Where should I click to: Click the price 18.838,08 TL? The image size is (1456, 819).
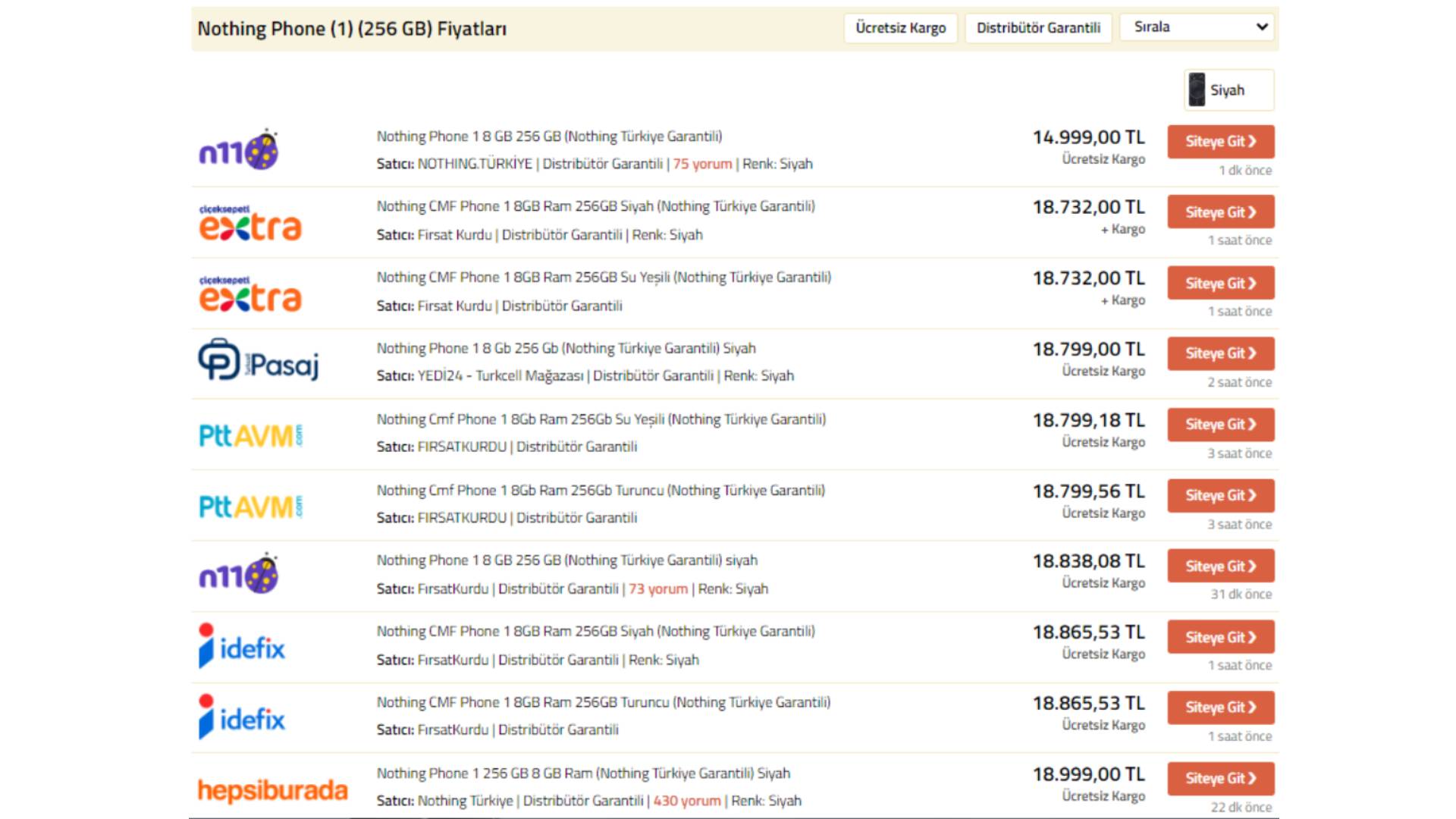(1088, 561)
